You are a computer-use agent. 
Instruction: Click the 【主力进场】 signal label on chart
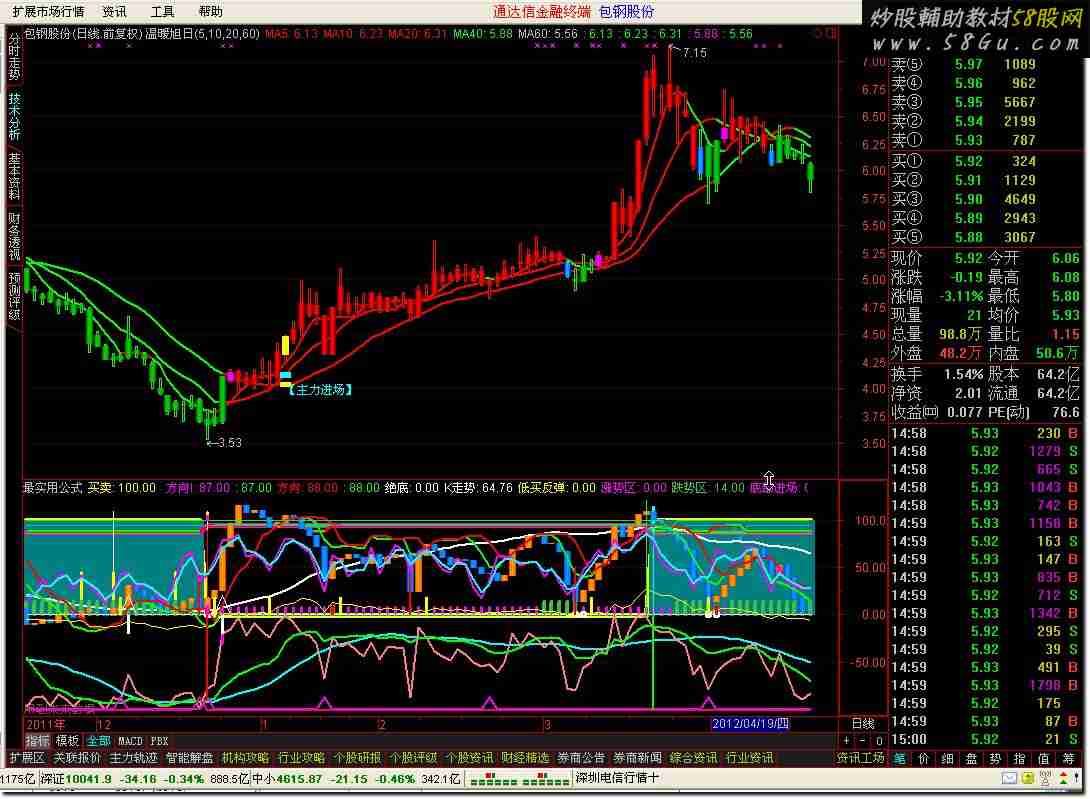[320, 389]
